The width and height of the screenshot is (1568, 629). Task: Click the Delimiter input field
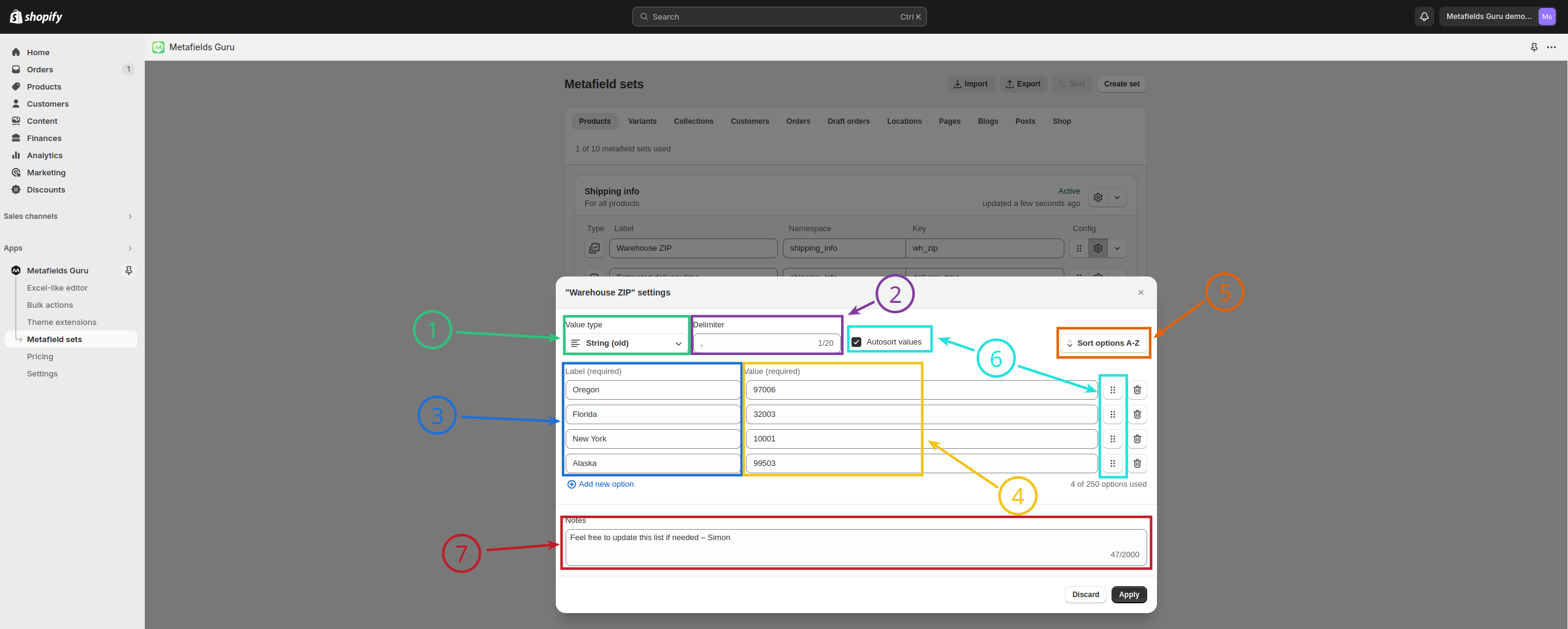pyautogui.click(x=767, y=343)
